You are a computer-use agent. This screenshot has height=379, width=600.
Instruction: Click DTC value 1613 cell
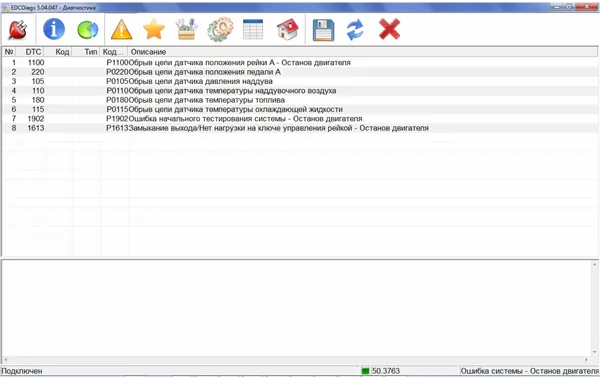36,128
